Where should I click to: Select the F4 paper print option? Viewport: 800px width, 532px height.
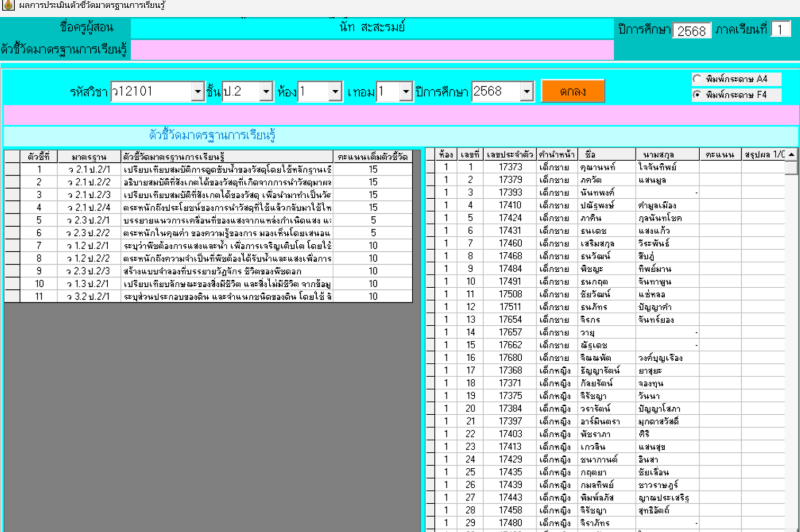tap(697, 94)
